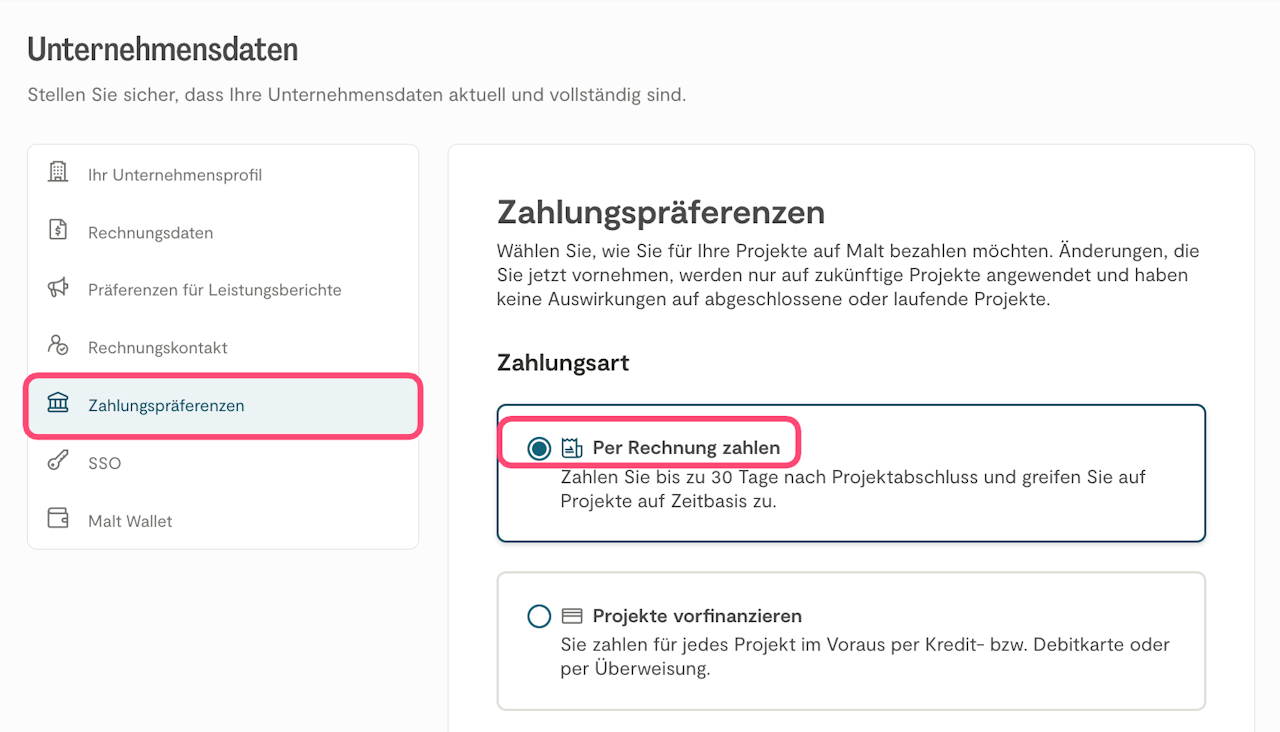Click the Zahlungspräferenzen sidebar label

(x=166, y=406)
